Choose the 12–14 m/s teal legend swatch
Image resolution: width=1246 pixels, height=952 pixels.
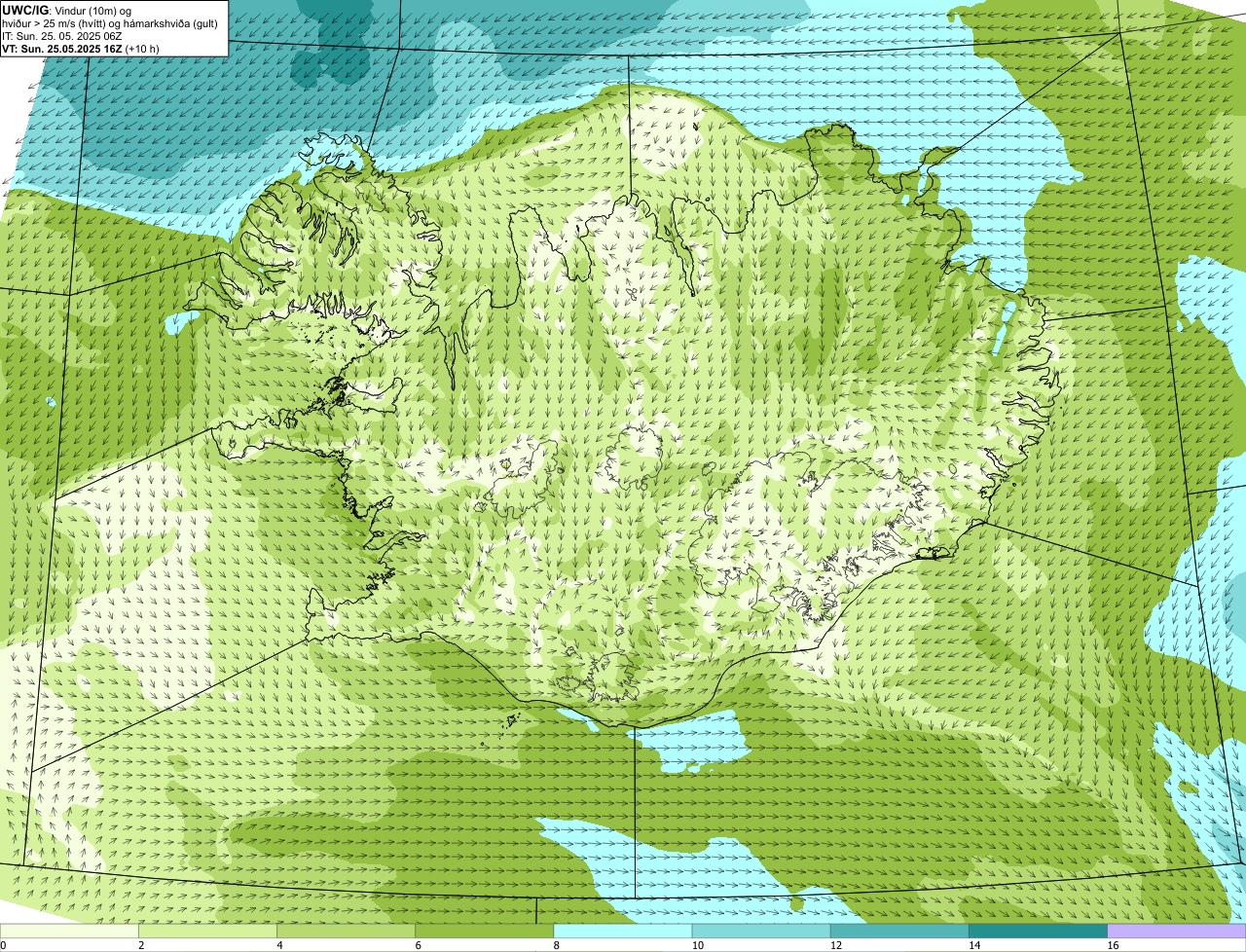(x=900, y=931)
